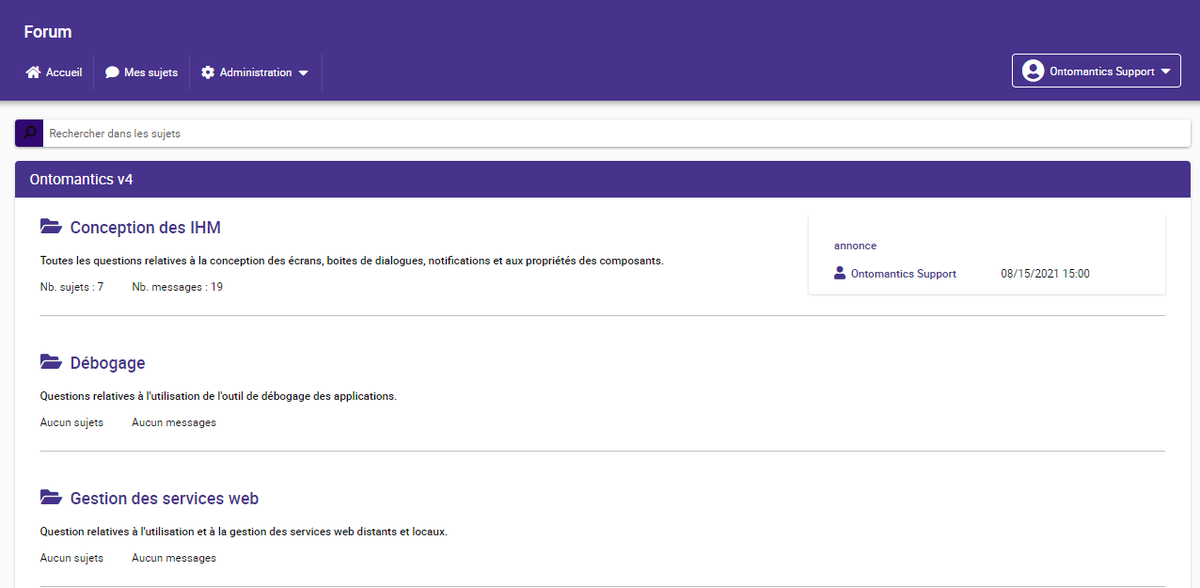The height and width of the screenshot is (588, 1200).
Task: Click the Forum title in the header
Action: (x=48, y=32)
